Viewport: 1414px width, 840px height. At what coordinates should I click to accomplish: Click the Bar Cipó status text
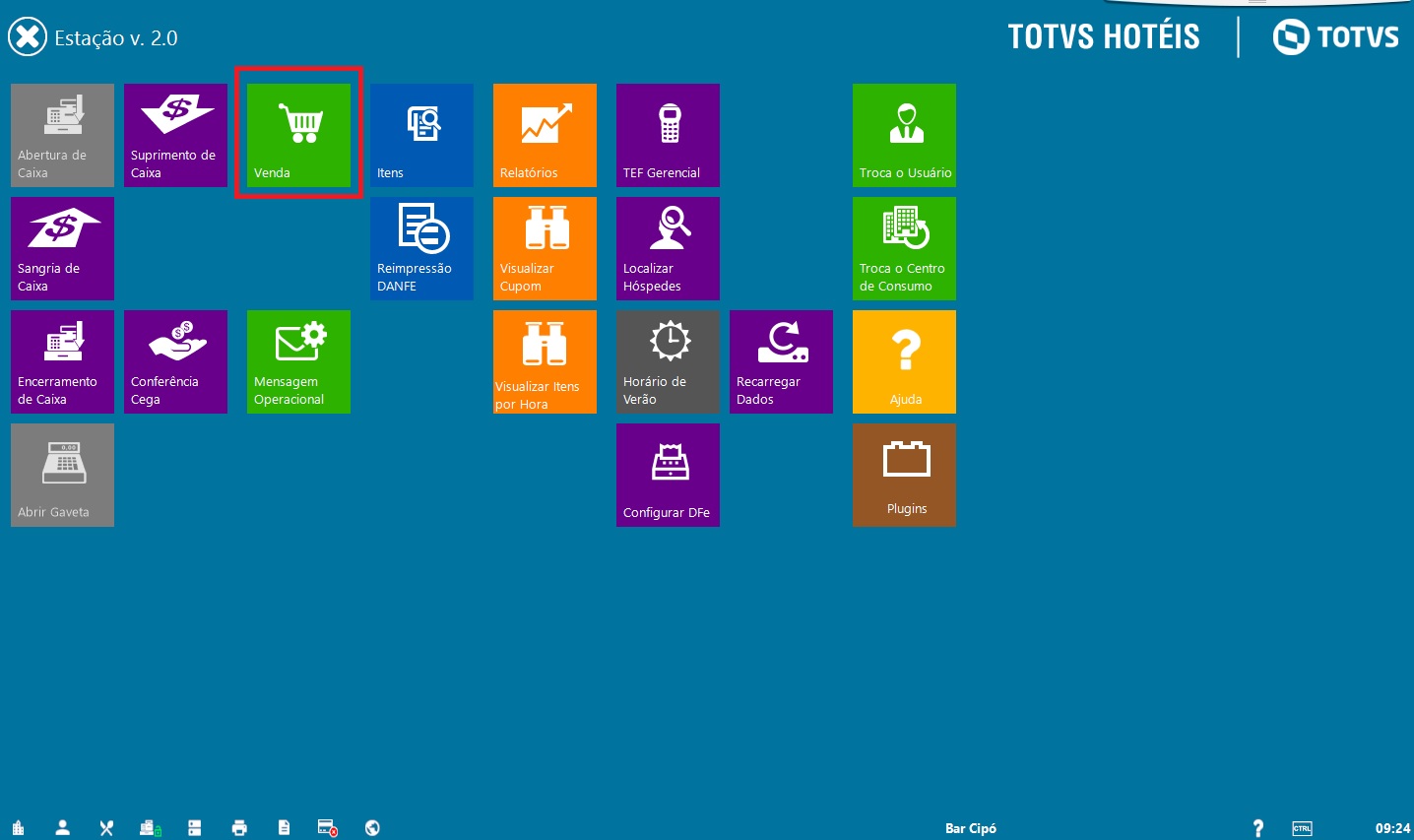coord(971,828)
